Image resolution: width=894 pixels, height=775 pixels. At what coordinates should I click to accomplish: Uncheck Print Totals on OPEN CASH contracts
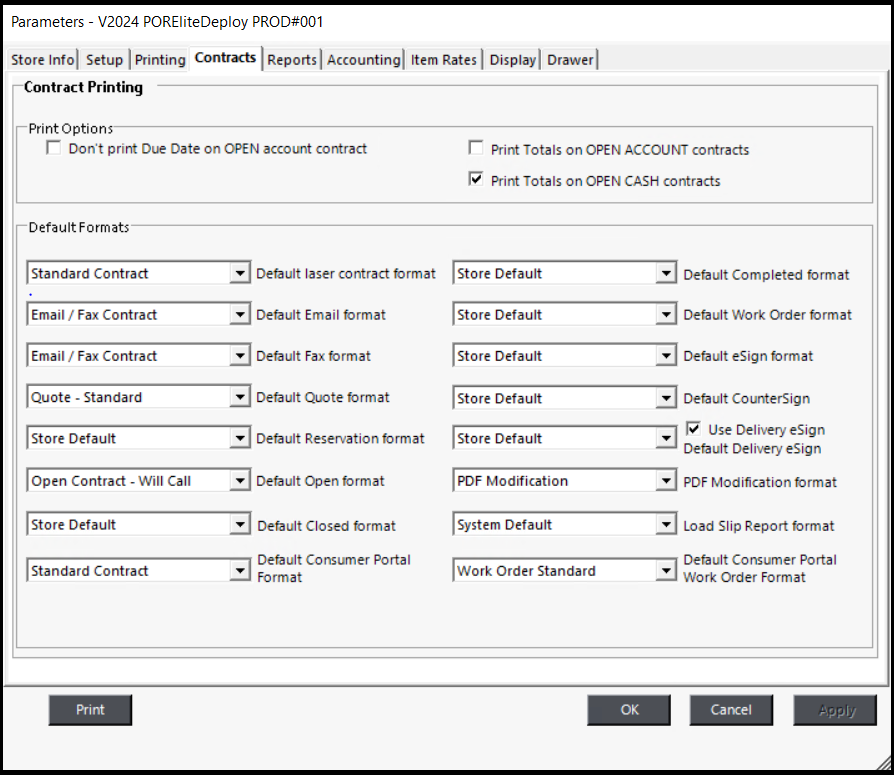click(476, 181)
